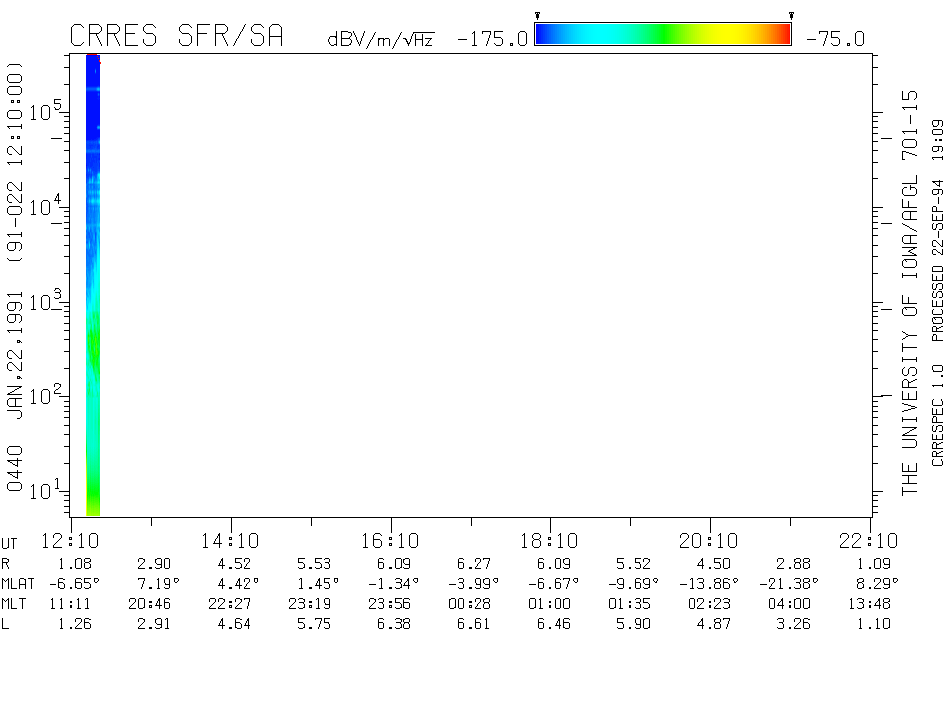The height and width of the screenshot is (720, 945).
Task: Click the University of Iowa/AFGL vertical text
Action: [x=909, y=292]
